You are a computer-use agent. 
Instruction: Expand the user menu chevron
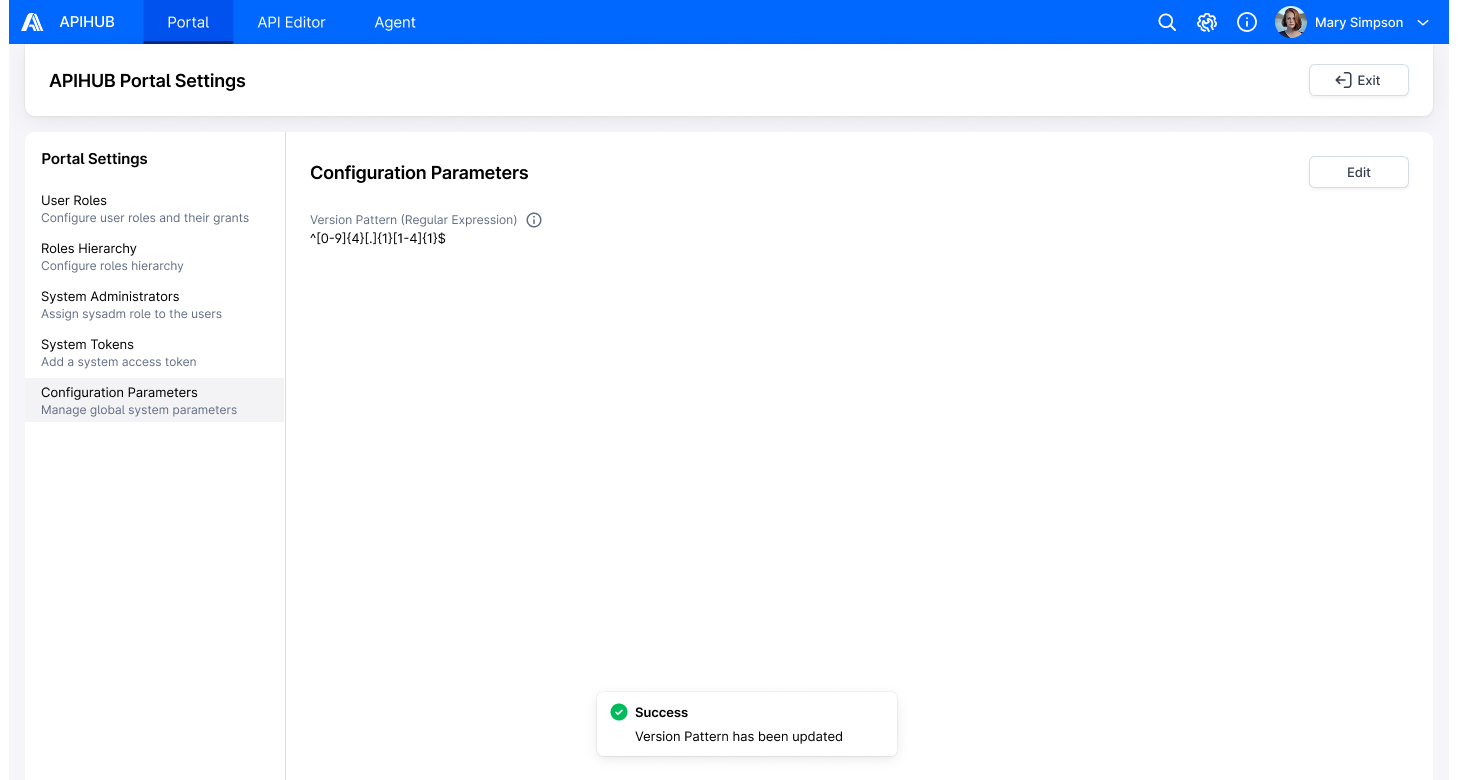pyautogui.click(x=1423, y=22)
